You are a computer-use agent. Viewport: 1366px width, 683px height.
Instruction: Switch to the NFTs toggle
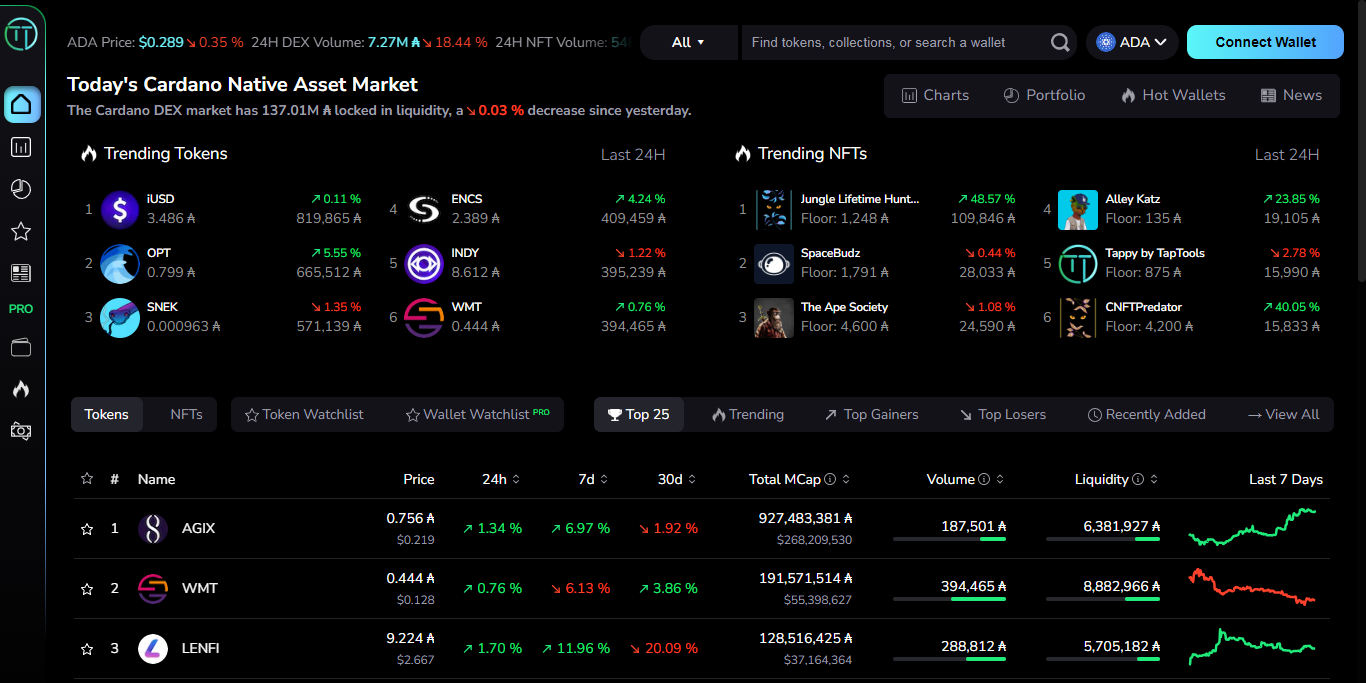click(x=186, y=414)
